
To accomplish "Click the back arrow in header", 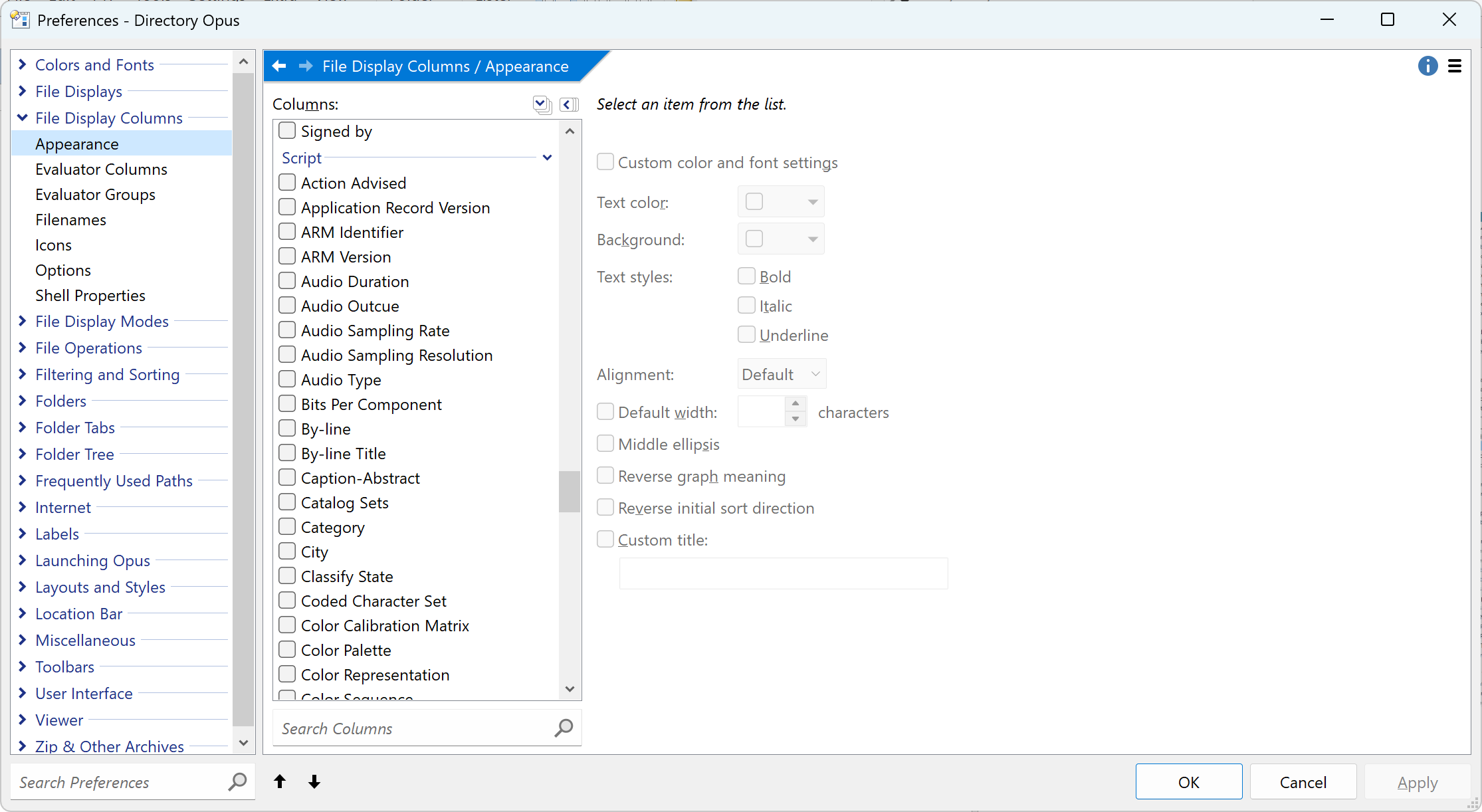I will click(279, 66).
